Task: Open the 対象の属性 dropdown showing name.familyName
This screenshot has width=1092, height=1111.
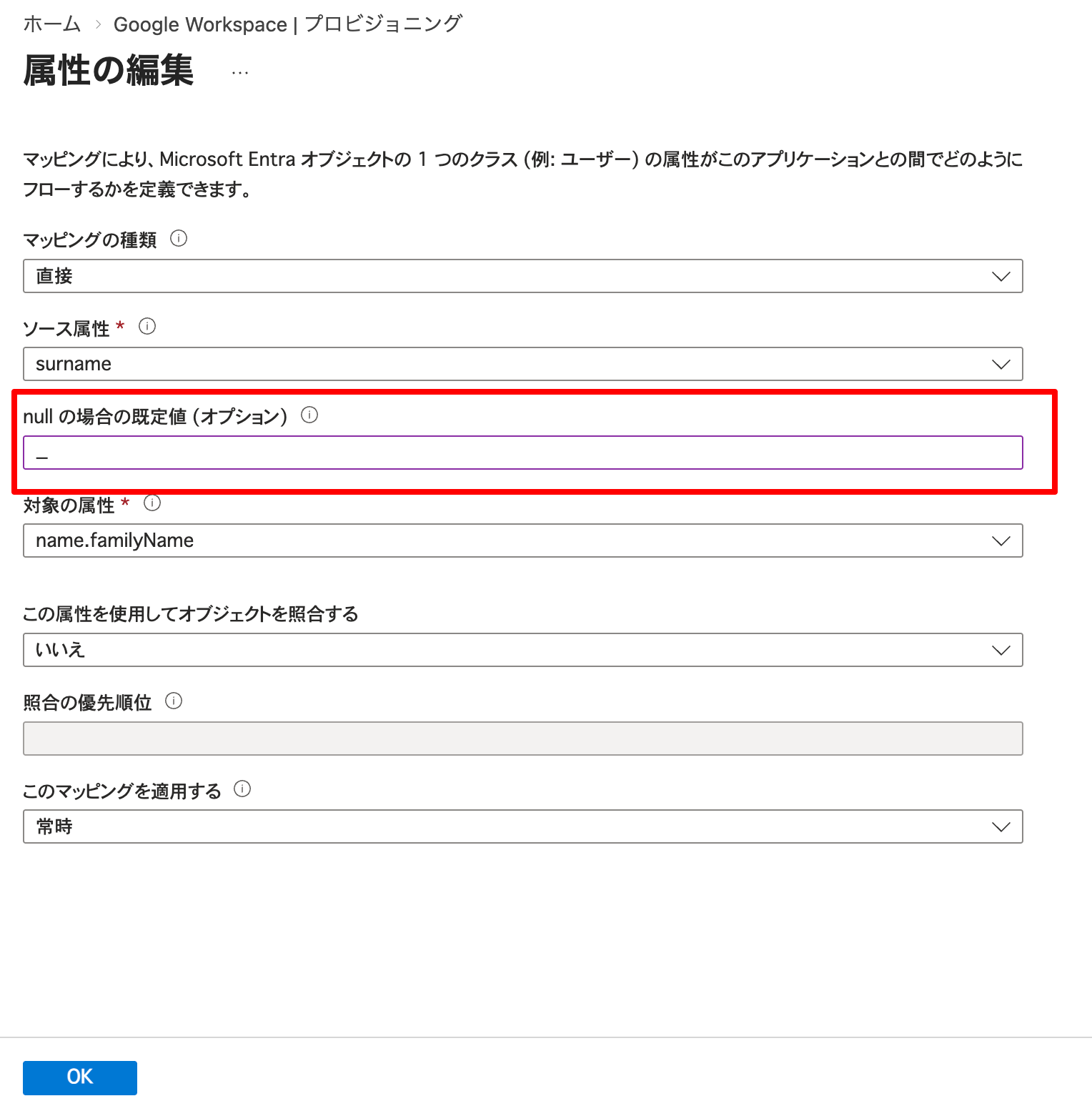Action: click(1001, 540)
